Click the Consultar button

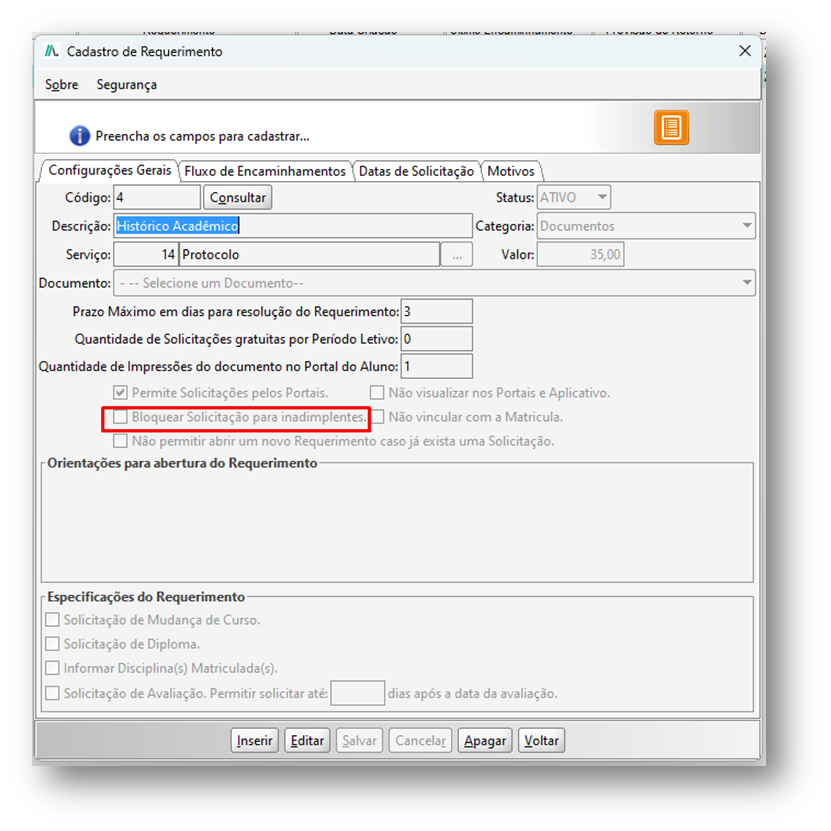tap(237, 198)
